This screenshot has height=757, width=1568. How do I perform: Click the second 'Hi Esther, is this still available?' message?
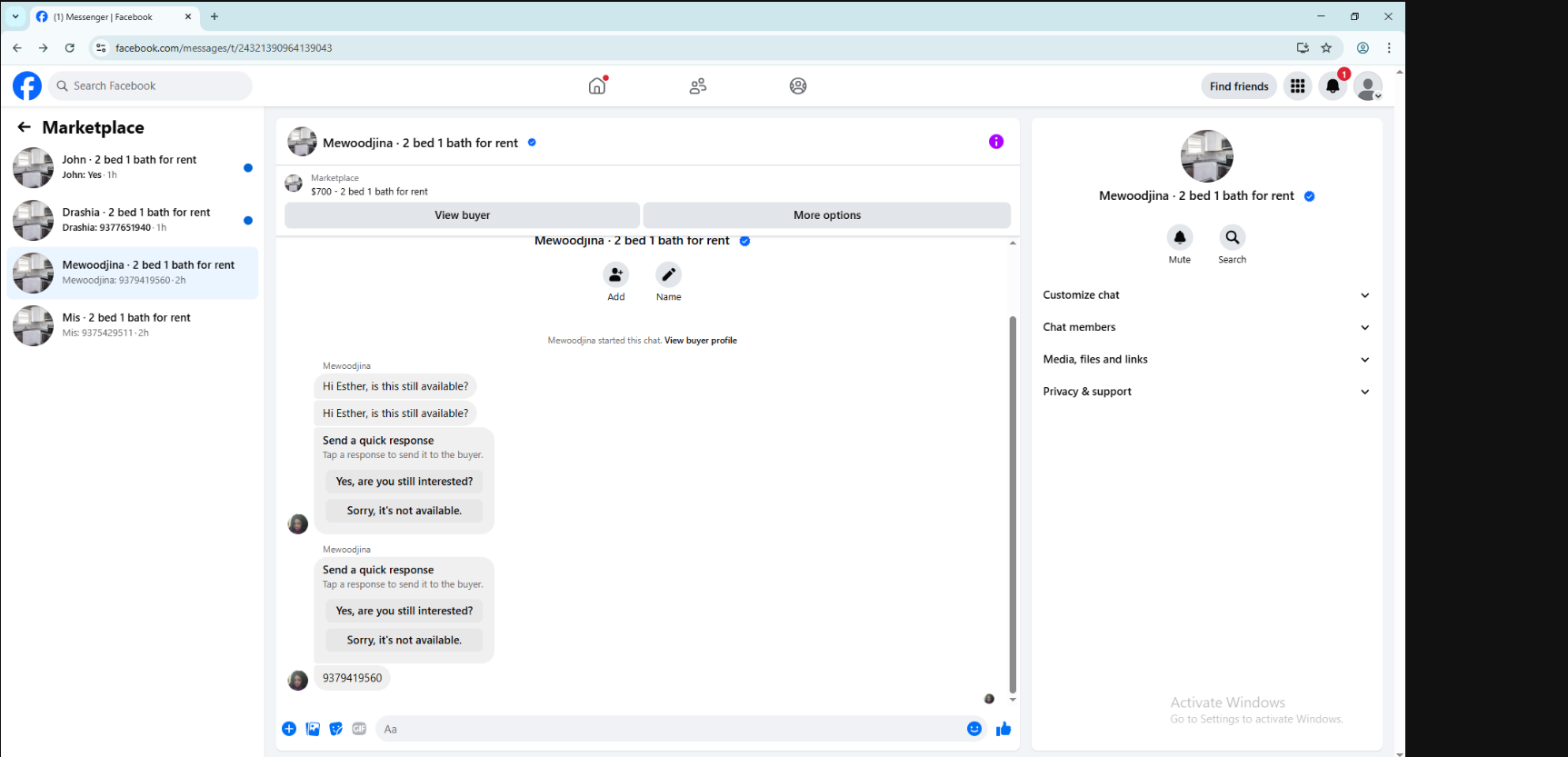click(x=395, y=413)
